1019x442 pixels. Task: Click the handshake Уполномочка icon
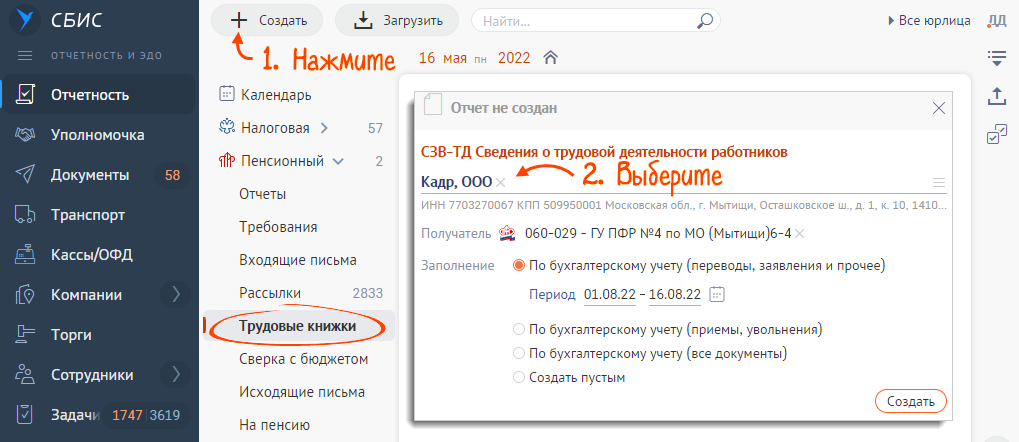[25, 135]
